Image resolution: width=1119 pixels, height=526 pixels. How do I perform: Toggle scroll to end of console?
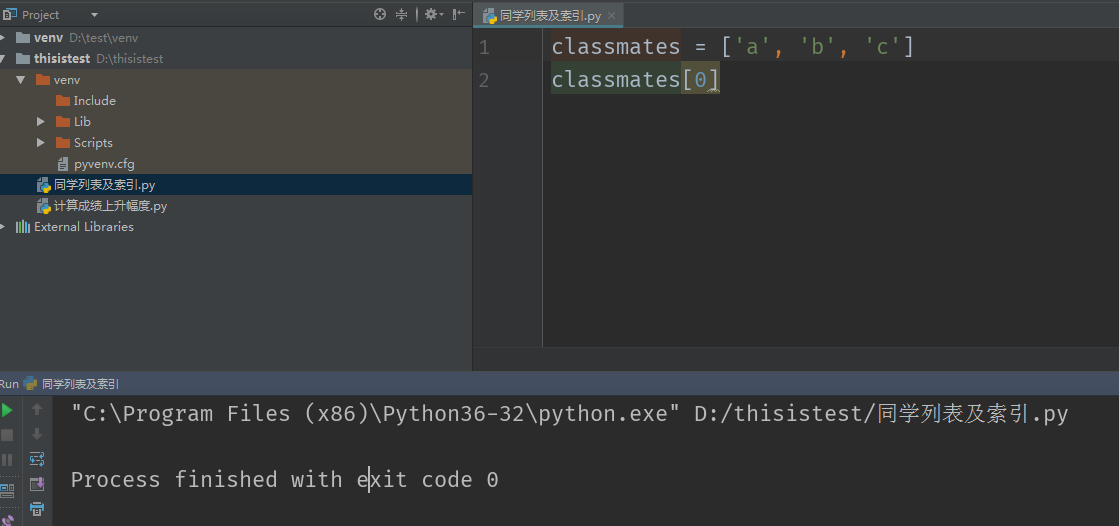pyautogui.click(x=37, y=484)
